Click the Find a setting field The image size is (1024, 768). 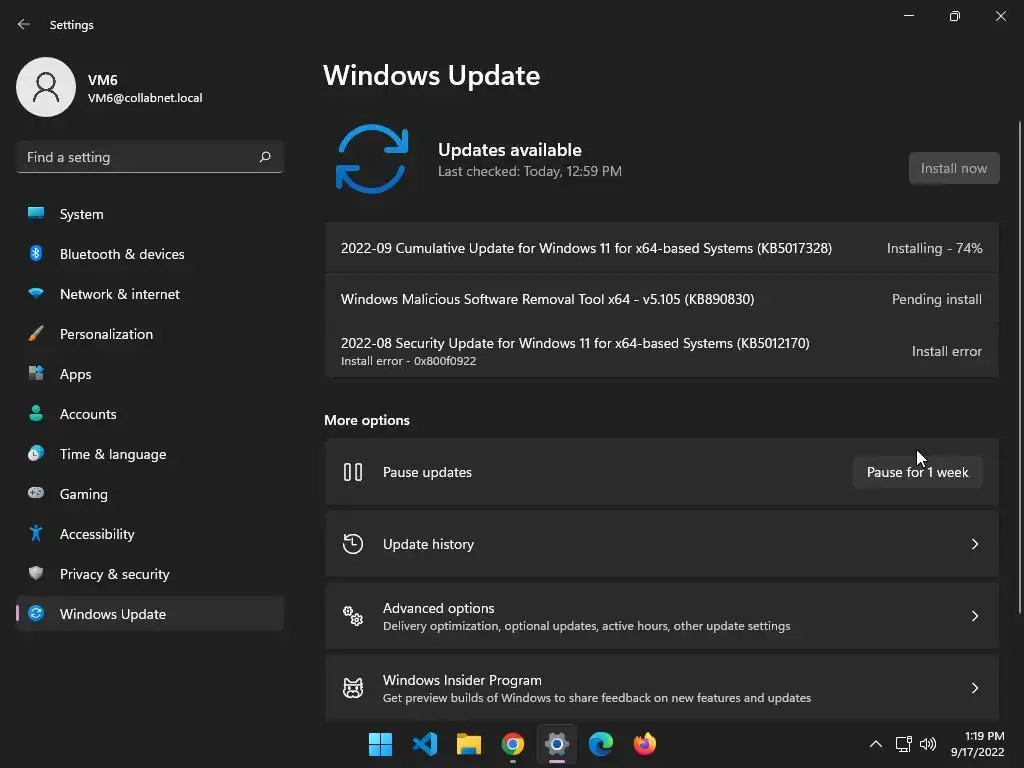[150, 157]
